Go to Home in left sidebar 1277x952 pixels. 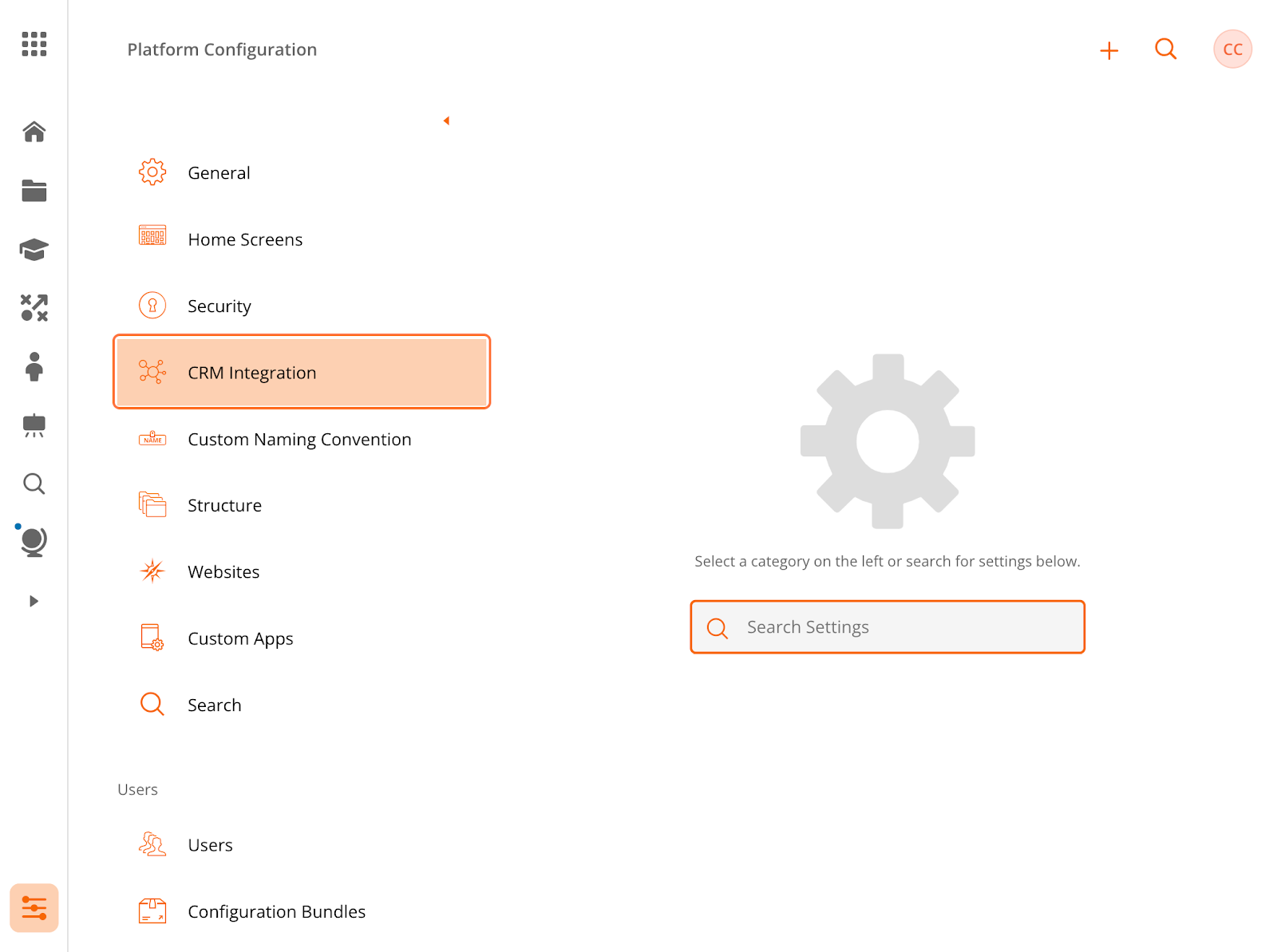[34, 131]
